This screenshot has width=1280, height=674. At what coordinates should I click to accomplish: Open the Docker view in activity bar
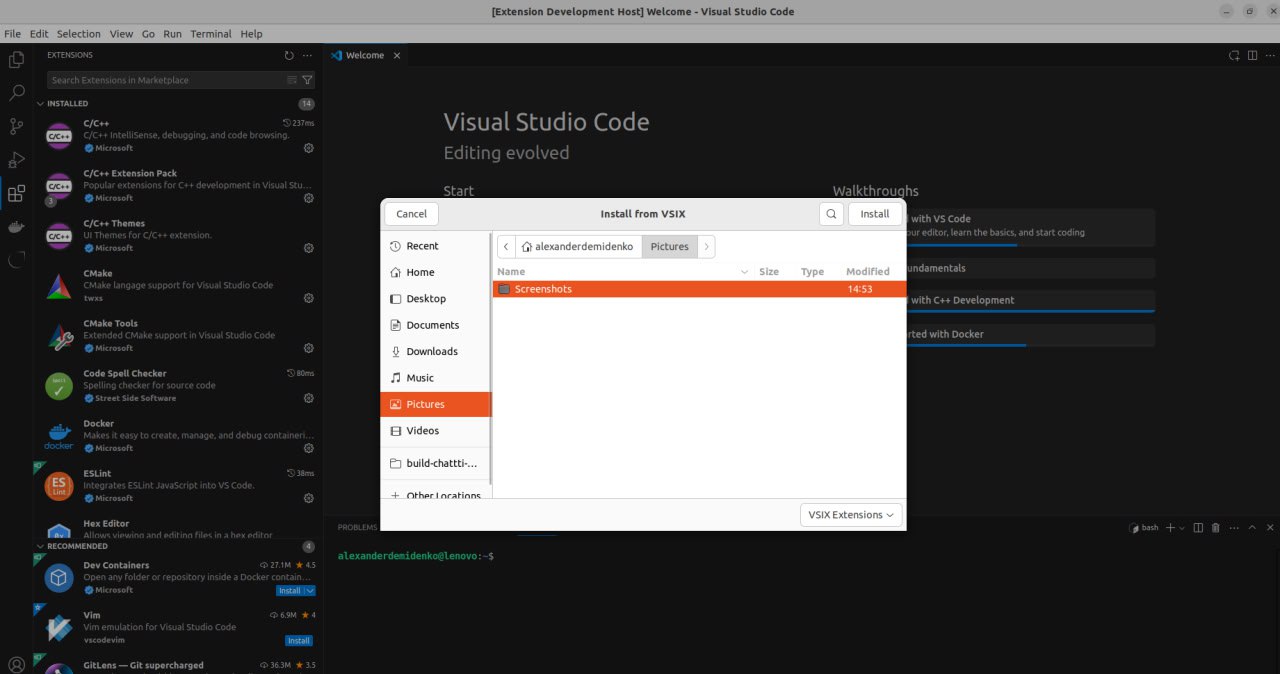click(16, 227)
